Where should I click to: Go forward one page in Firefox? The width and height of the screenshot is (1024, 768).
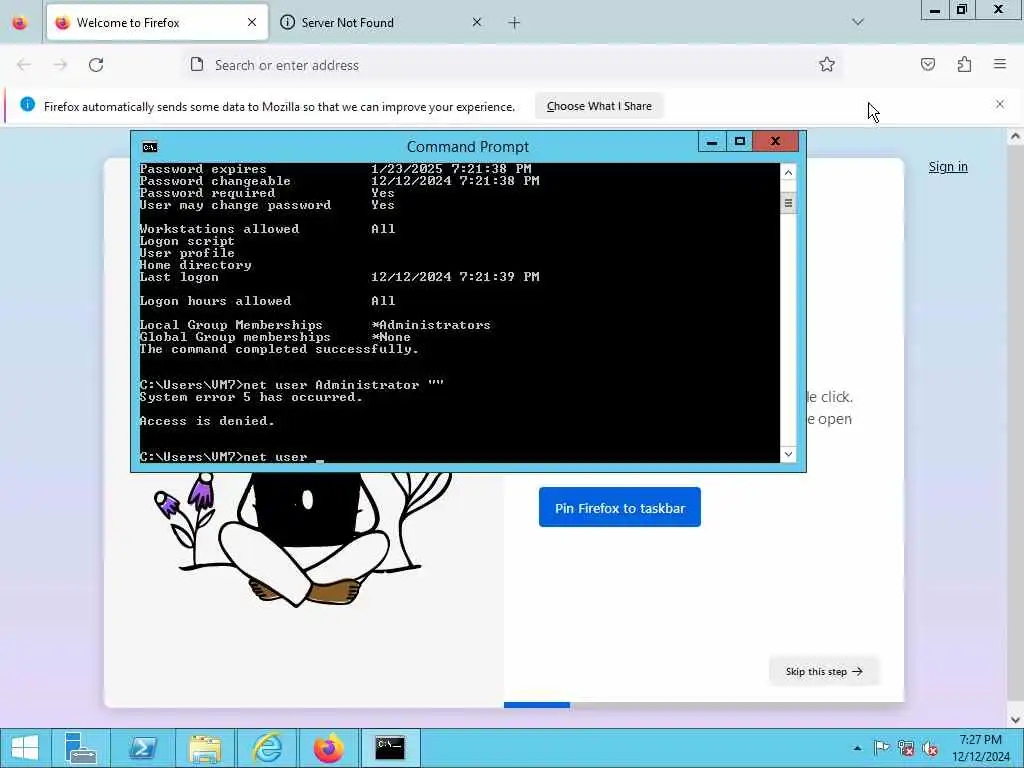point(60,65)
